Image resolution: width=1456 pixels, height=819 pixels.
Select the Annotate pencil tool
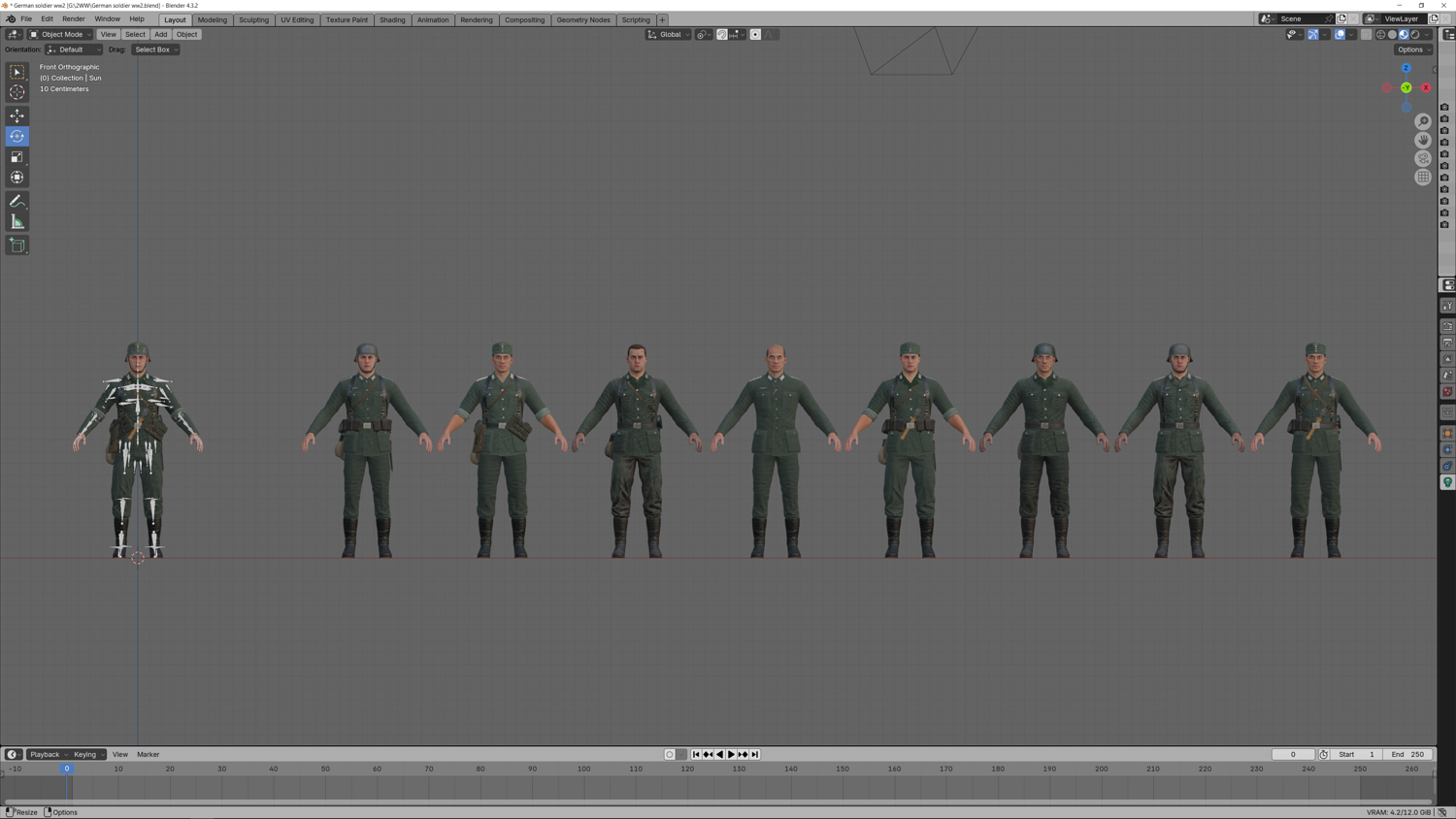(17, 201)
